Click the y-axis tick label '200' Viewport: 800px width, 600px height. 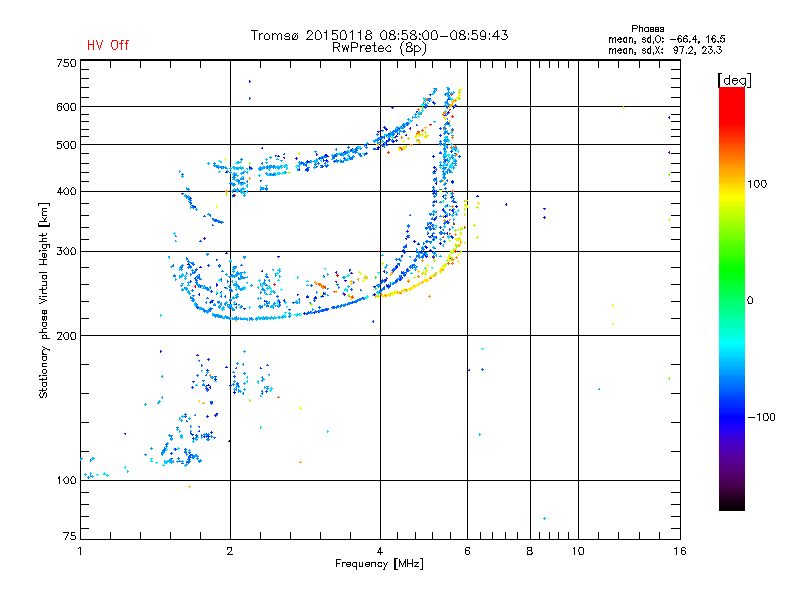pos(66,336)
